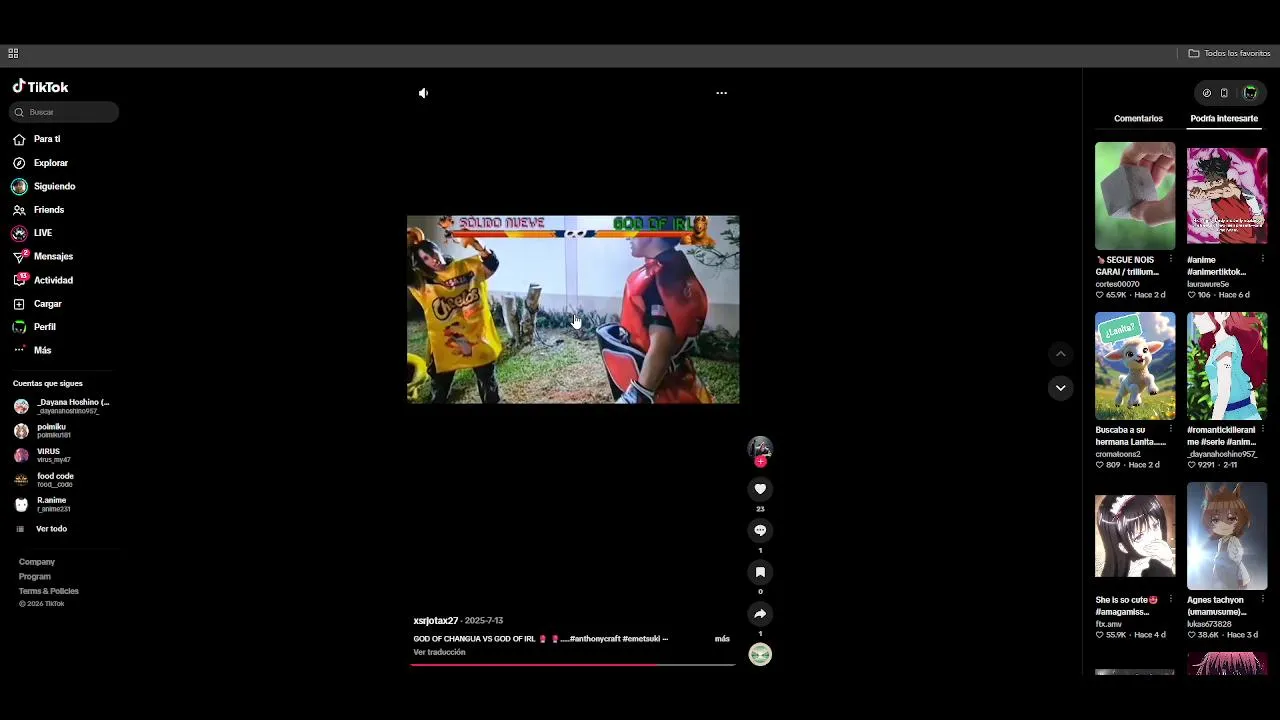The image size is (1280, 720).
Task: Open the Friends section
Action: coord(49,210)
